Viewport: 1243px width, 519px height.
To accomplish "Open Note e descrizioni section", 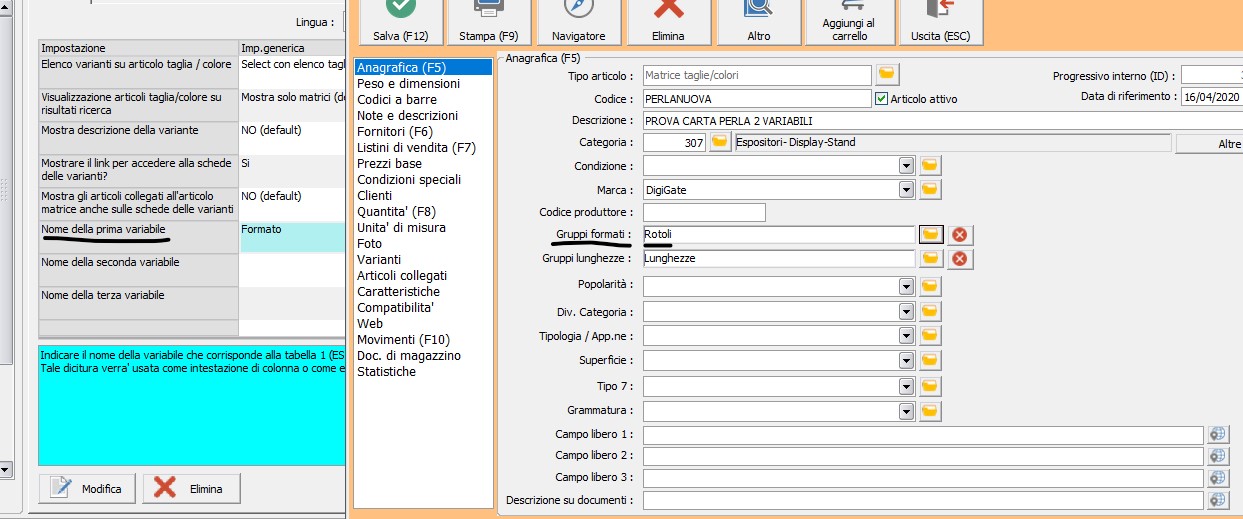I will [x=407, y=116].
